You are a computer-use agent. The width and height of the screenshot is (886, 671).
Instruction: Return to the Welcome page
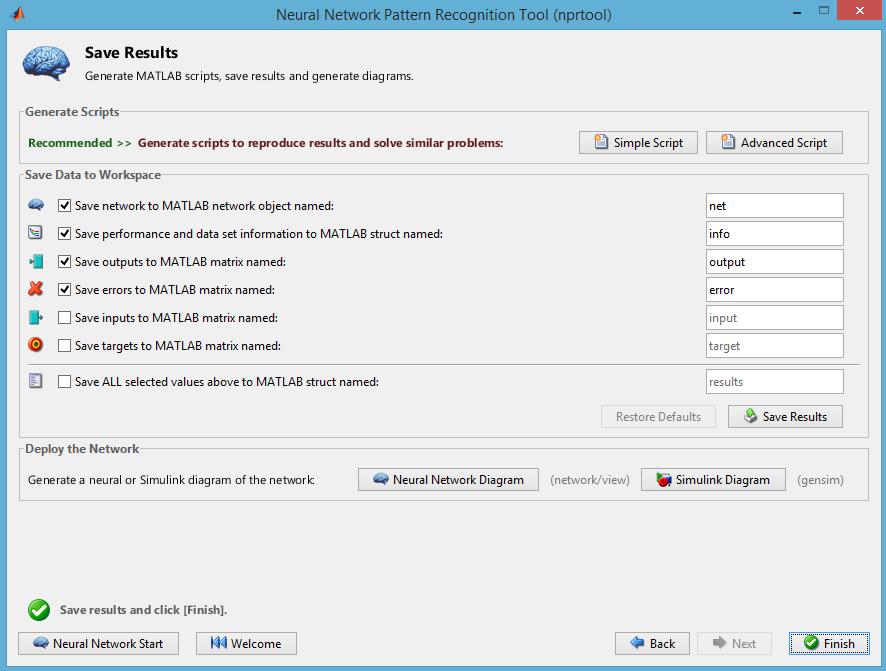(246, 643)
